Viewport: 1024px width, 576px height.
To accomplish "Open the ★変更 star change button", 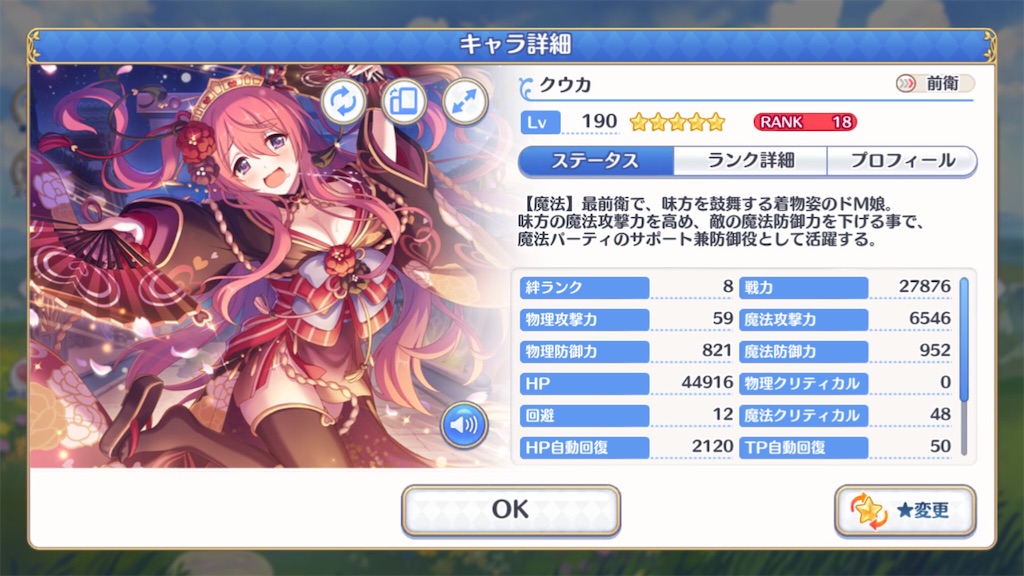I will (905, 511).
